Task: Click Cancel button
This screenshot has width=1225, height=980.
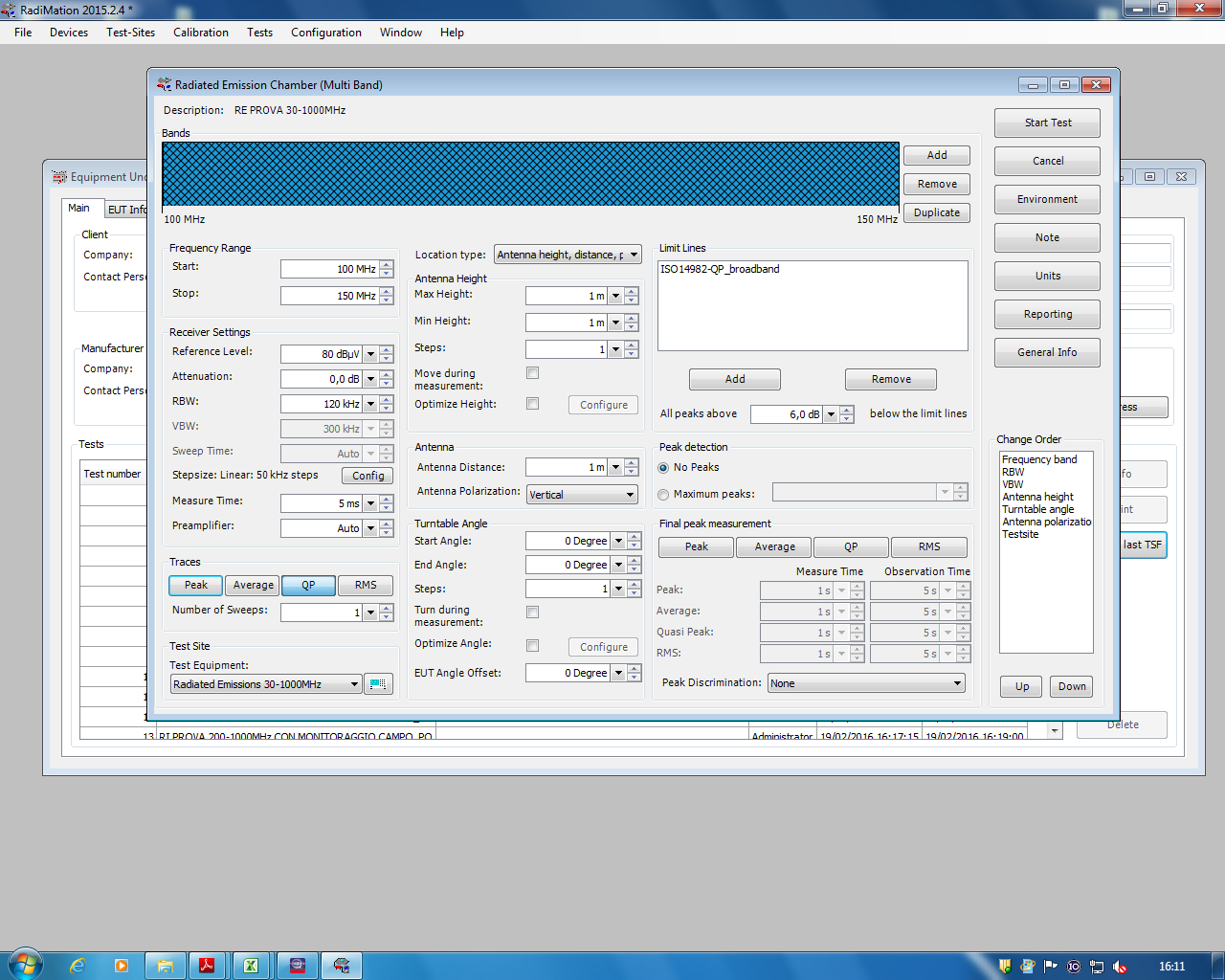Action: point(1047,161)
